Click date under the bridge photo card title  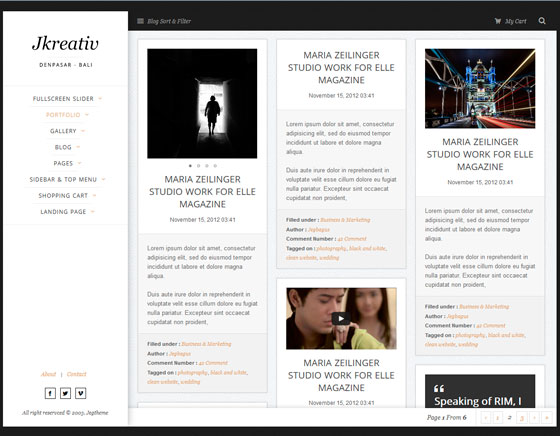pos(480,182)
